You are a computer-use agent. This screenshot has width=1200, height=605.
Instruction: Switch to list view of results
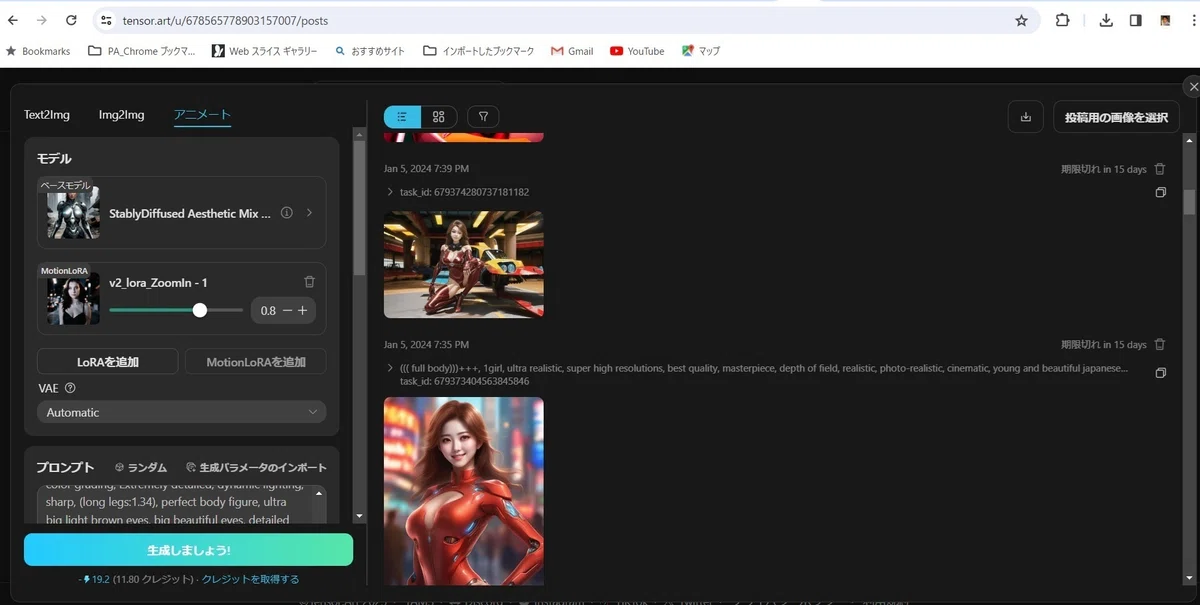pos(402,117)
